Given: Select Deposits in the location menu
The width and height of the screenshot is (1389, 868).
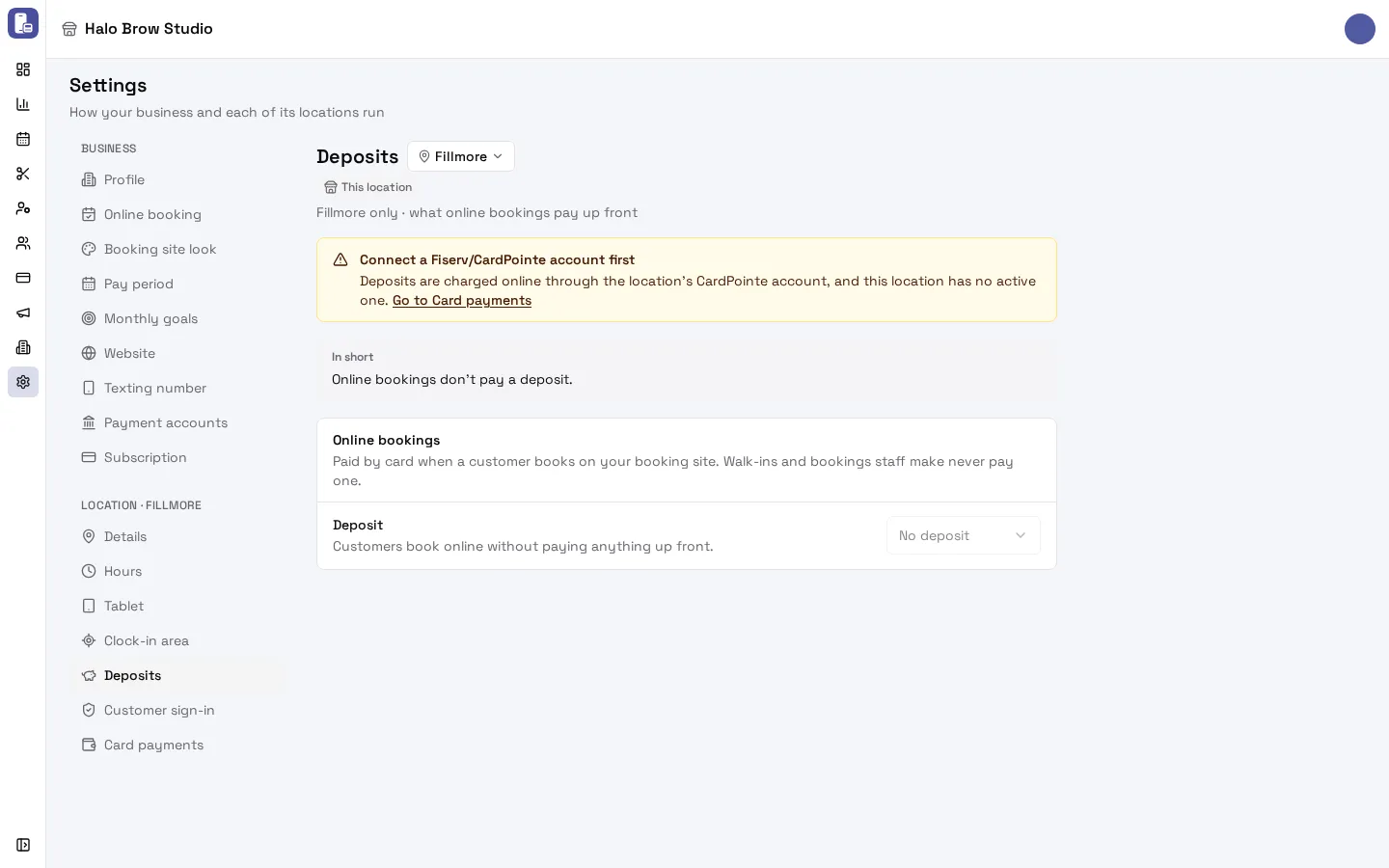Looking at the screenshot, I should (177, 675).
